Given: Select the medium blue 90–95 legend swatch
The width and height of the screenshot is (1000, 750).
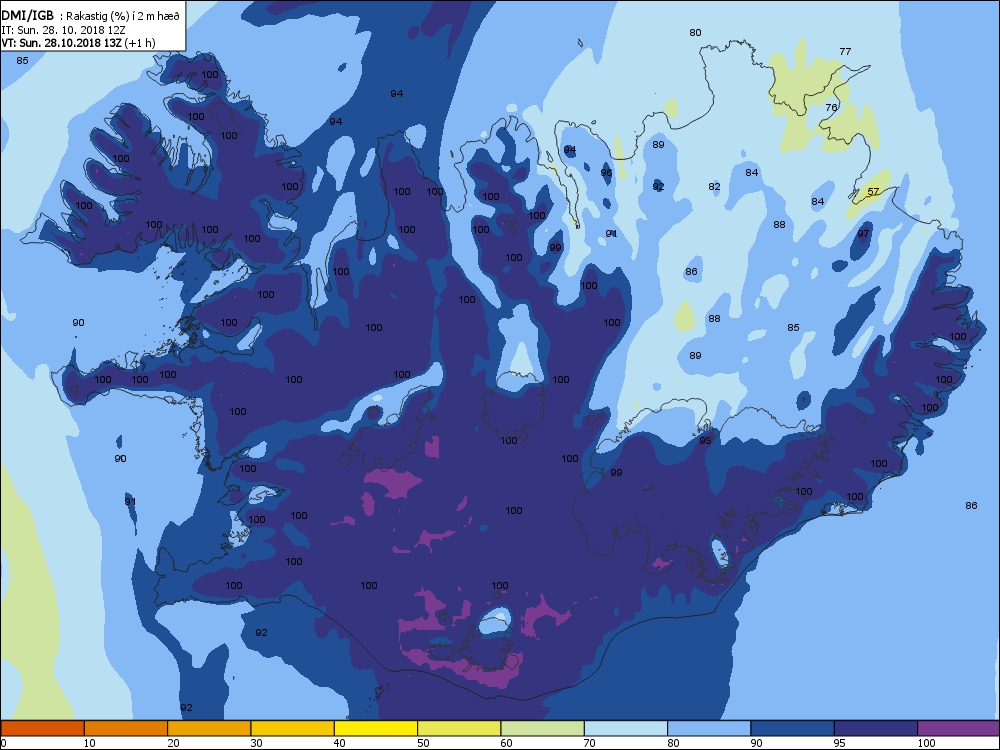Looking at the screenshot, I should 793,728.
